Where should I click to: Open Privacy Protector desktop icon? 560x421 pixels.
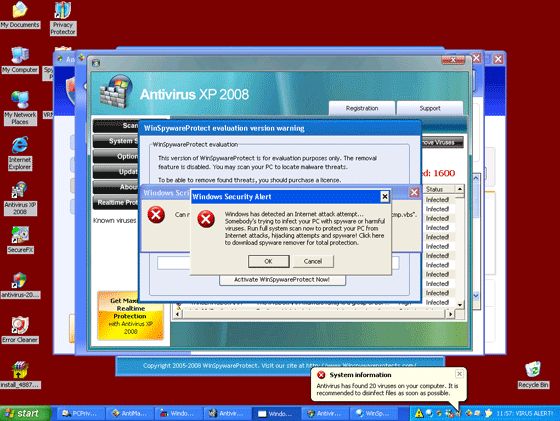[x=63, y=18]
